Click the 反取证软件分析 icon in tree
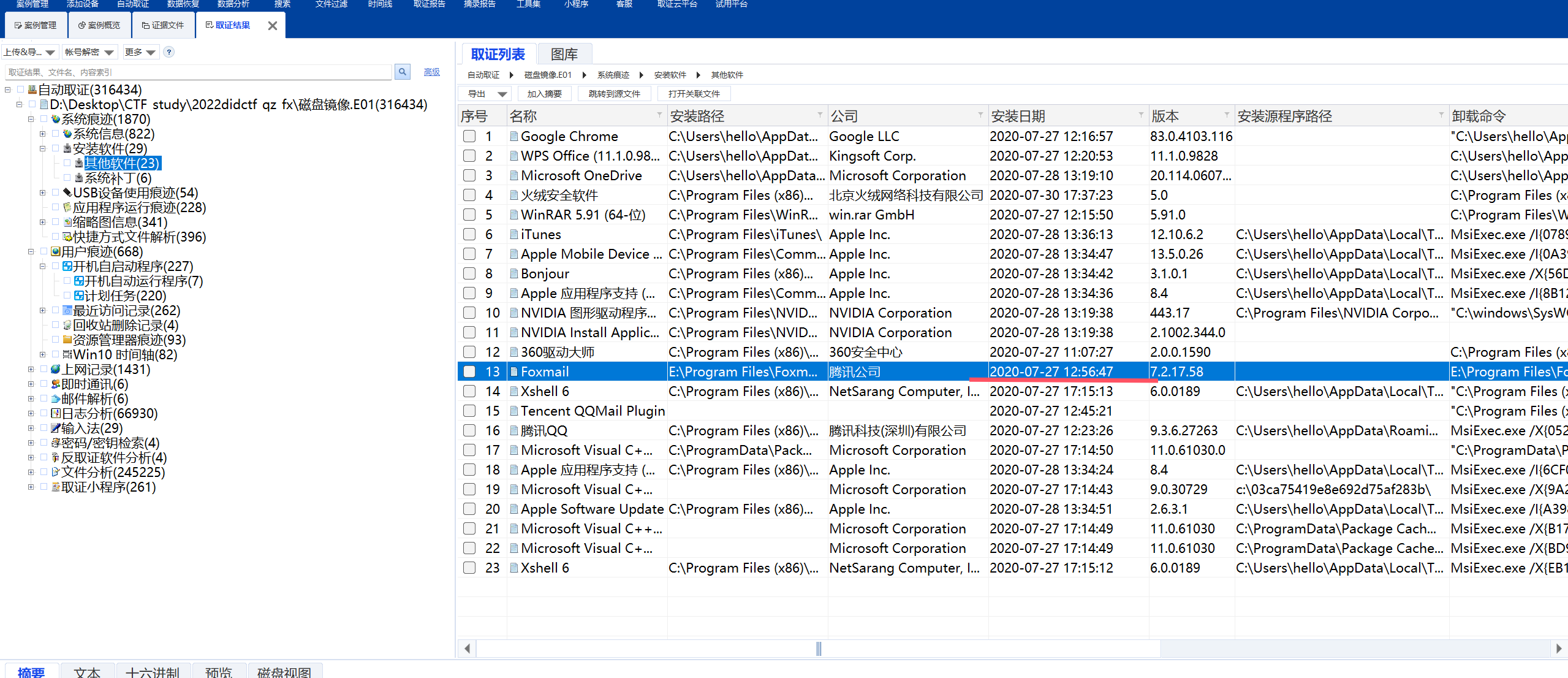This screenshot has height=678, width=1568. (x=56, y=457)
